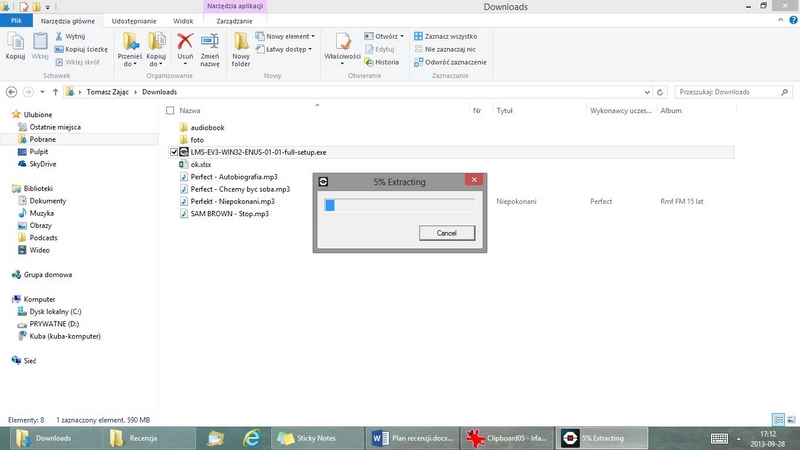The image size is (800, 450).
Task: Sort by Nazwa column header
Action: coord(190,110)
